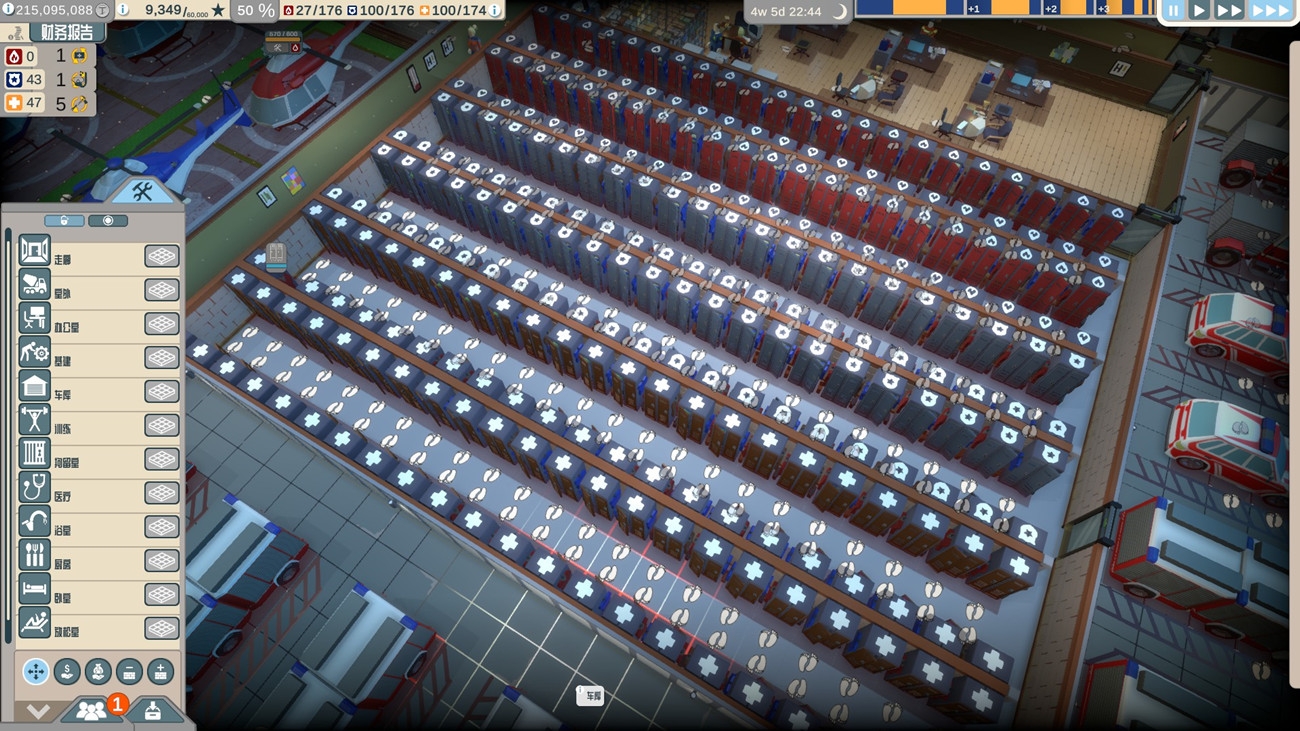The width and height of the screenshot is (1300, 731).
Task: Toggle the left filter pill above room list
Action: point(64,220)
